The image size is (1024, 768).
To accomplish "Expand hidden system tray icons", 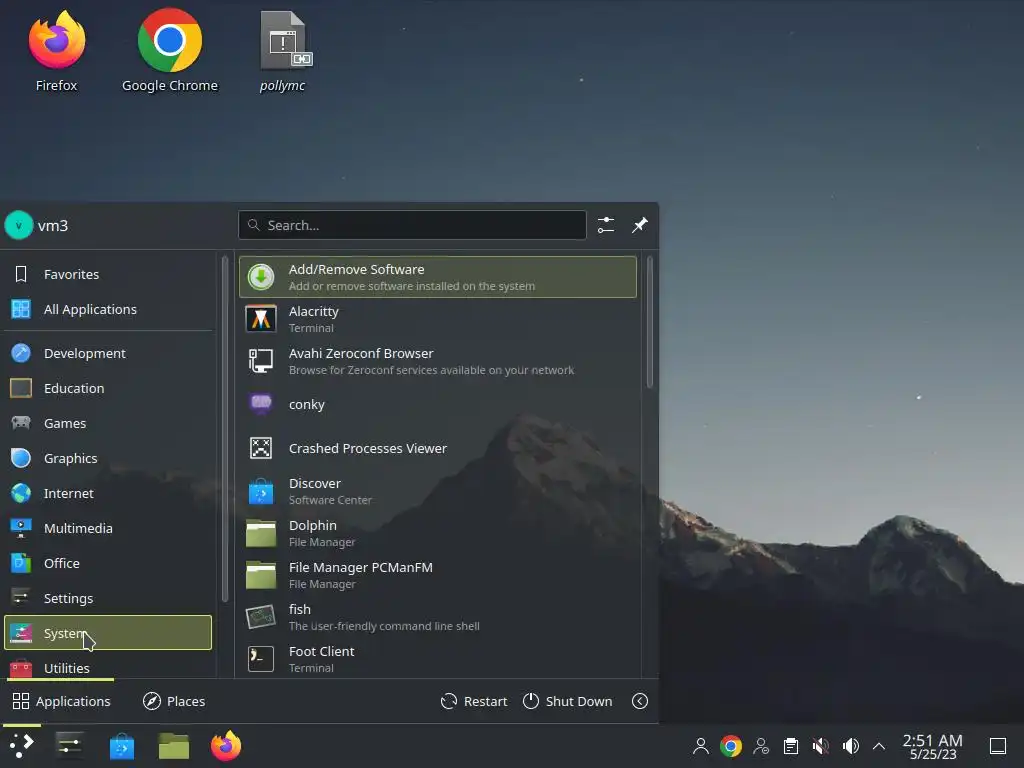I will pos(879,746).
